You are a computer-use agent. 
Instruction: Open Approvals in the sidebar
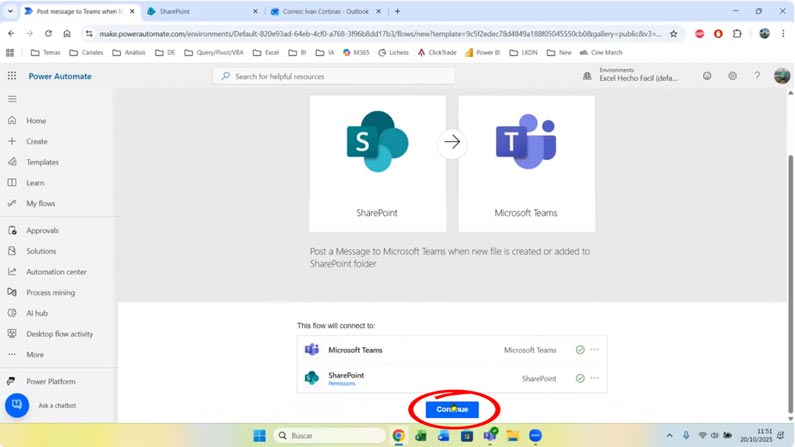[x=43, y=230]
